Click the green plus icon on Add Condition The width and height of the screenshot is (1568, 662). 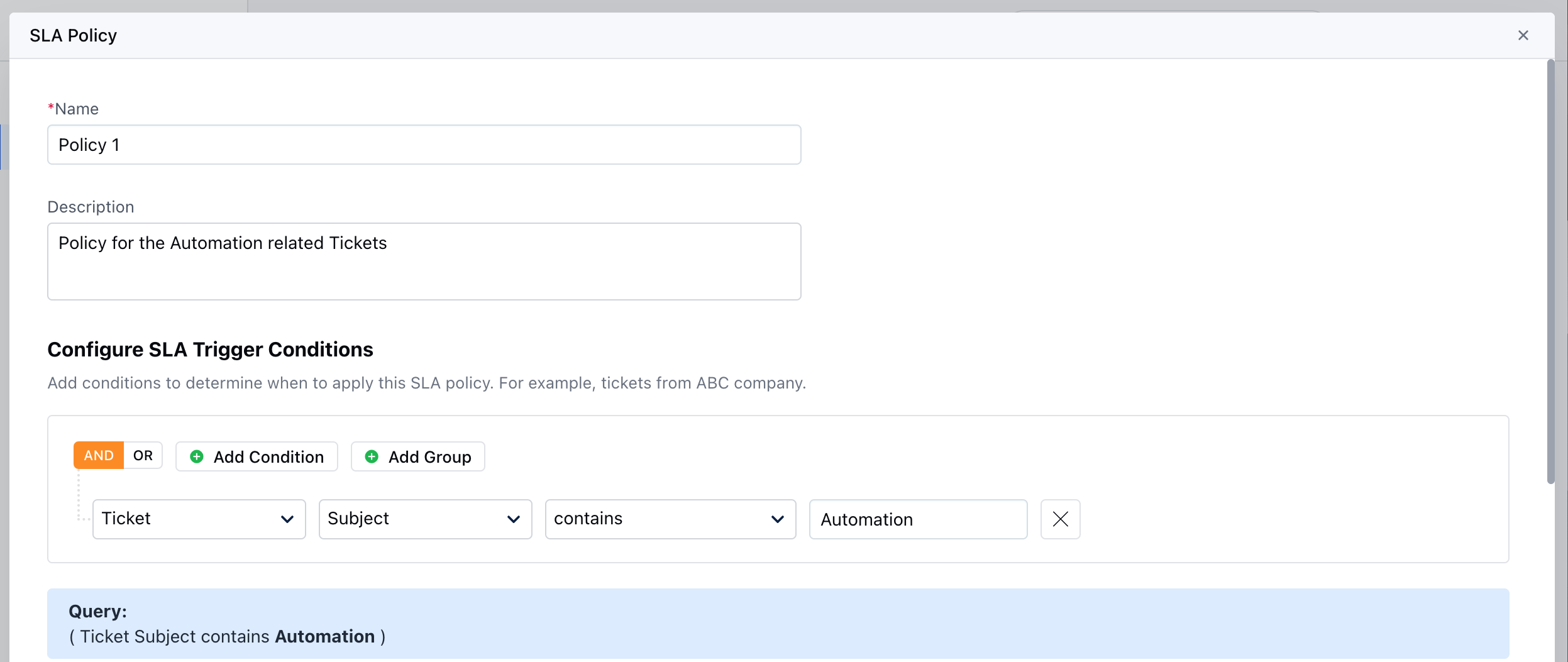pos(197,456)
